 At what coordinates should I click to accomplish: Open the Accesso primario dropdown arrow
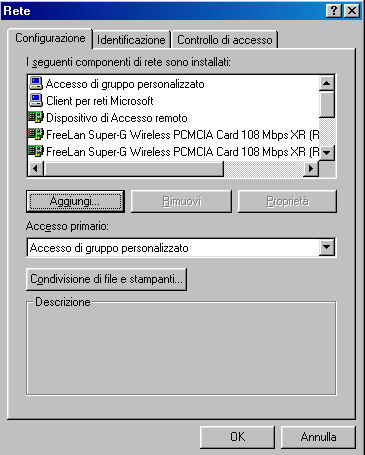pyautogui.click(x=327, y=247)
